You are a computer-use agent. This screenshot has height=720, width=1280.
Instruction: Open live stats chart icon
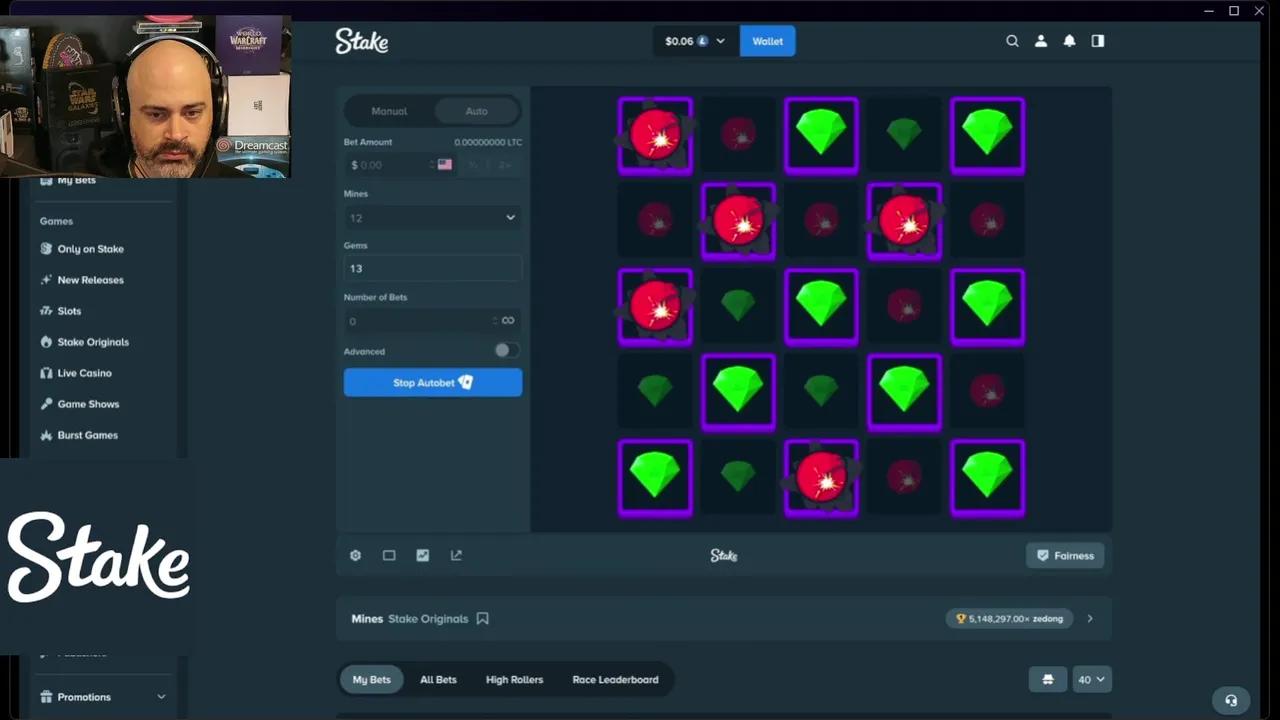(x=423, y=556)
